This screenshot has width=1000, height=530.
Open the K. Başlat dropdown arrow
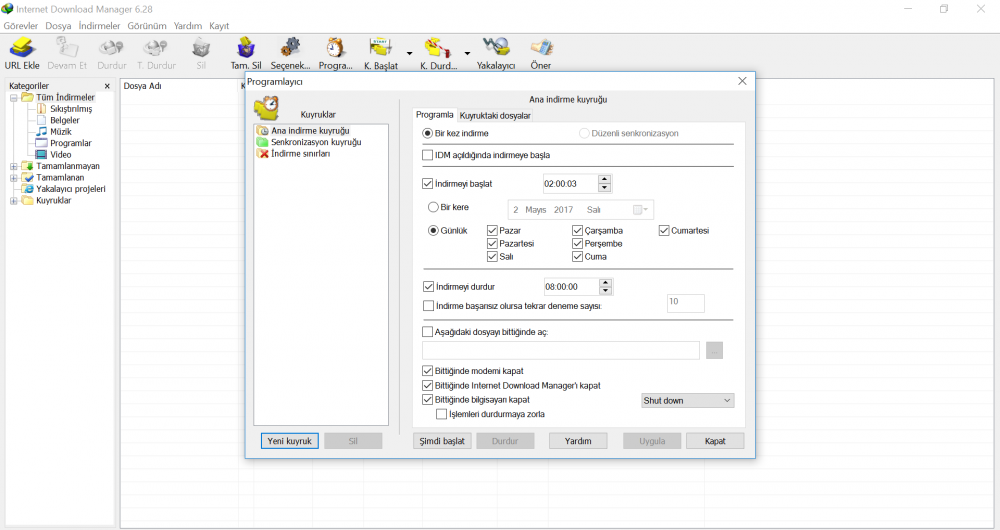point(409,54)
